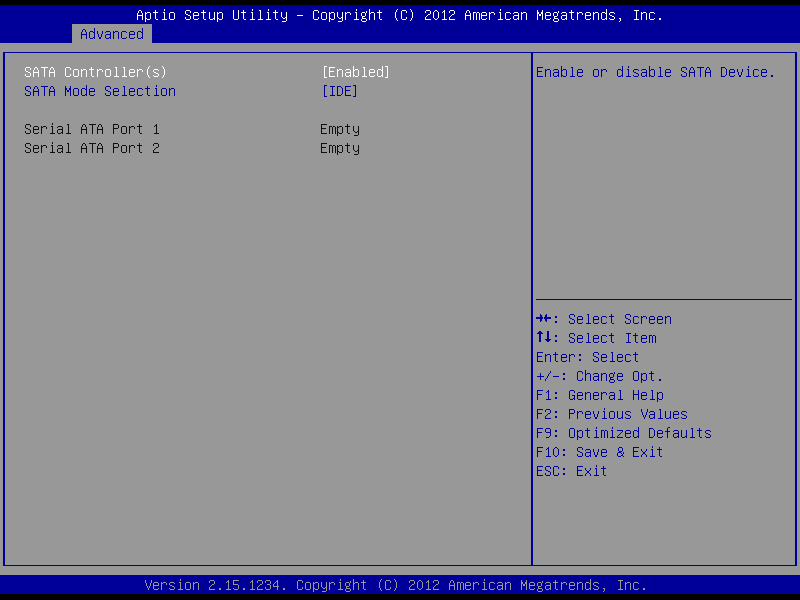800x600 pixels.
Task: Click the left-right arrows icon for Select Screen
Action: pos(544,319)
